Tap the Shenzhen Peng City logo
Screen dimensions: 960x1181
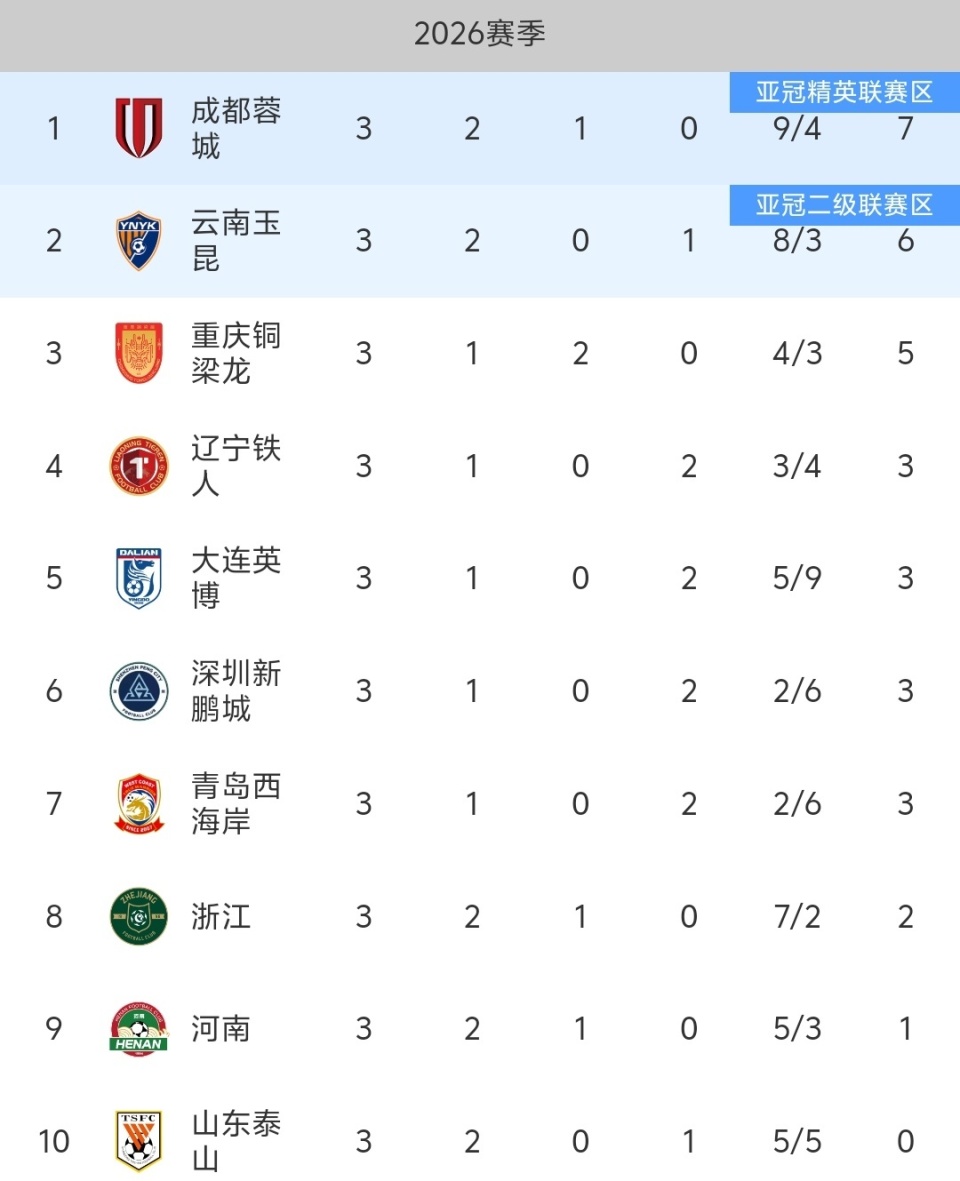coord(138,691)
